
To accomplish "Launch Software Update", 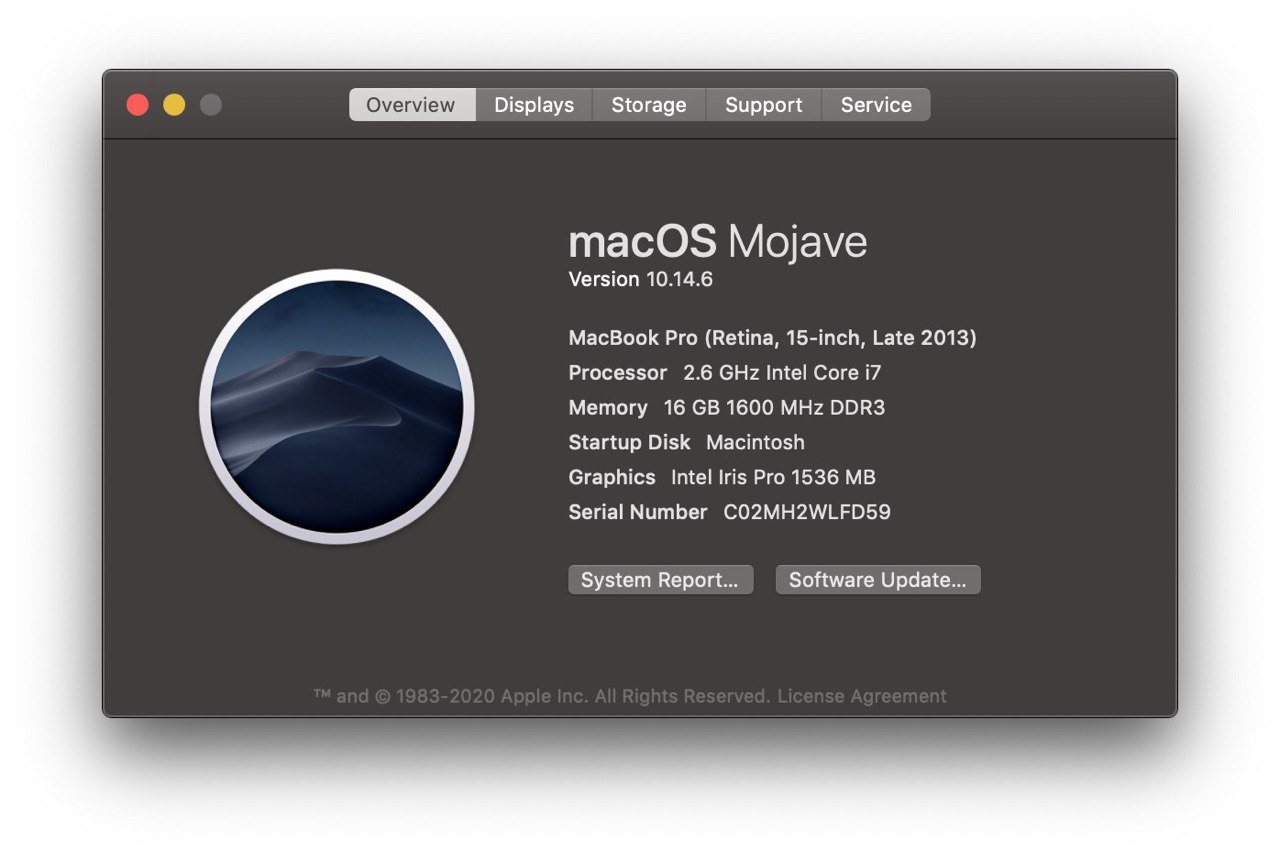I will click(878, 580).
